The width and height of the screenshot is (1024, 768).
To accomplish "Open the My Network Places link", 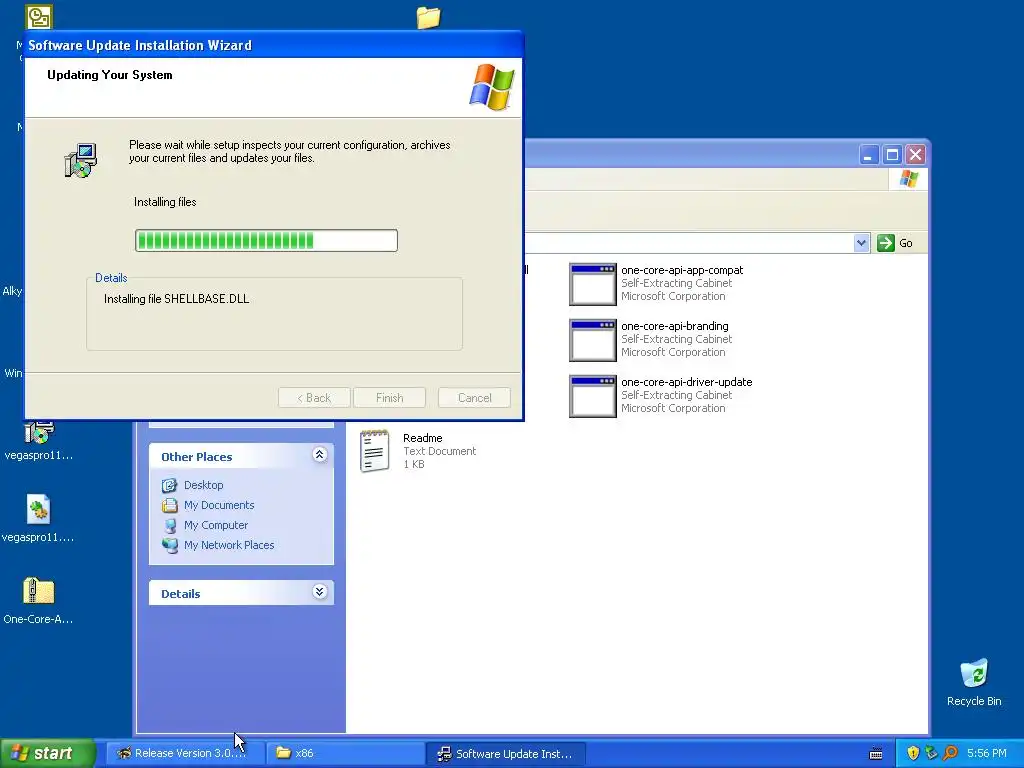I will [x=229, y=545].
